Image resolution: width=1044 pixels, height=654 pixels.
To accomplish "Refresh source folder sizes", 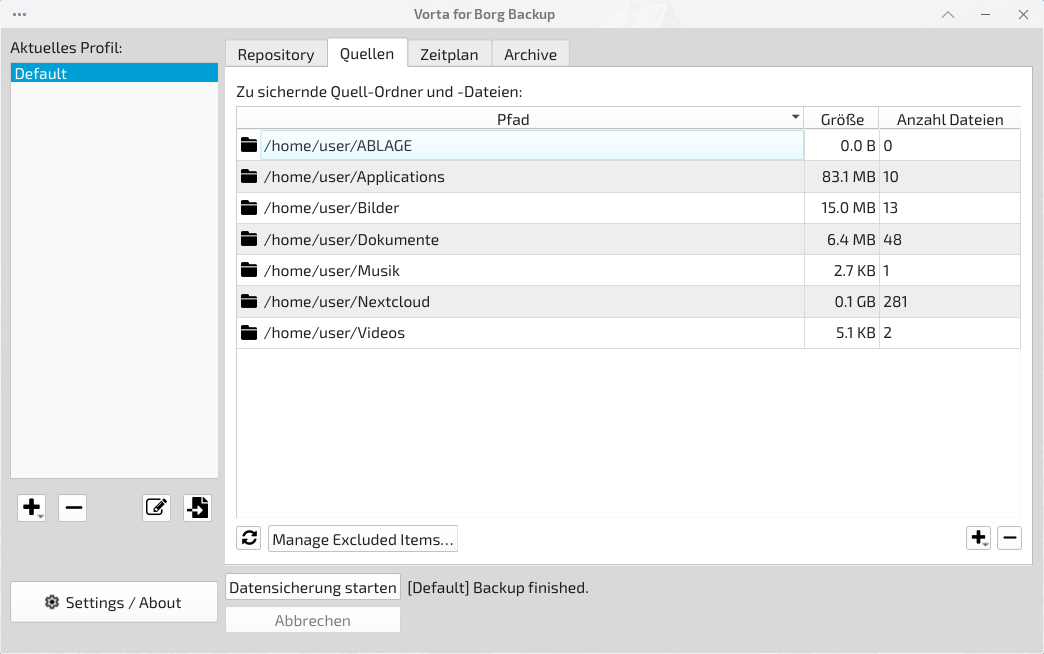I will [249, 538].
